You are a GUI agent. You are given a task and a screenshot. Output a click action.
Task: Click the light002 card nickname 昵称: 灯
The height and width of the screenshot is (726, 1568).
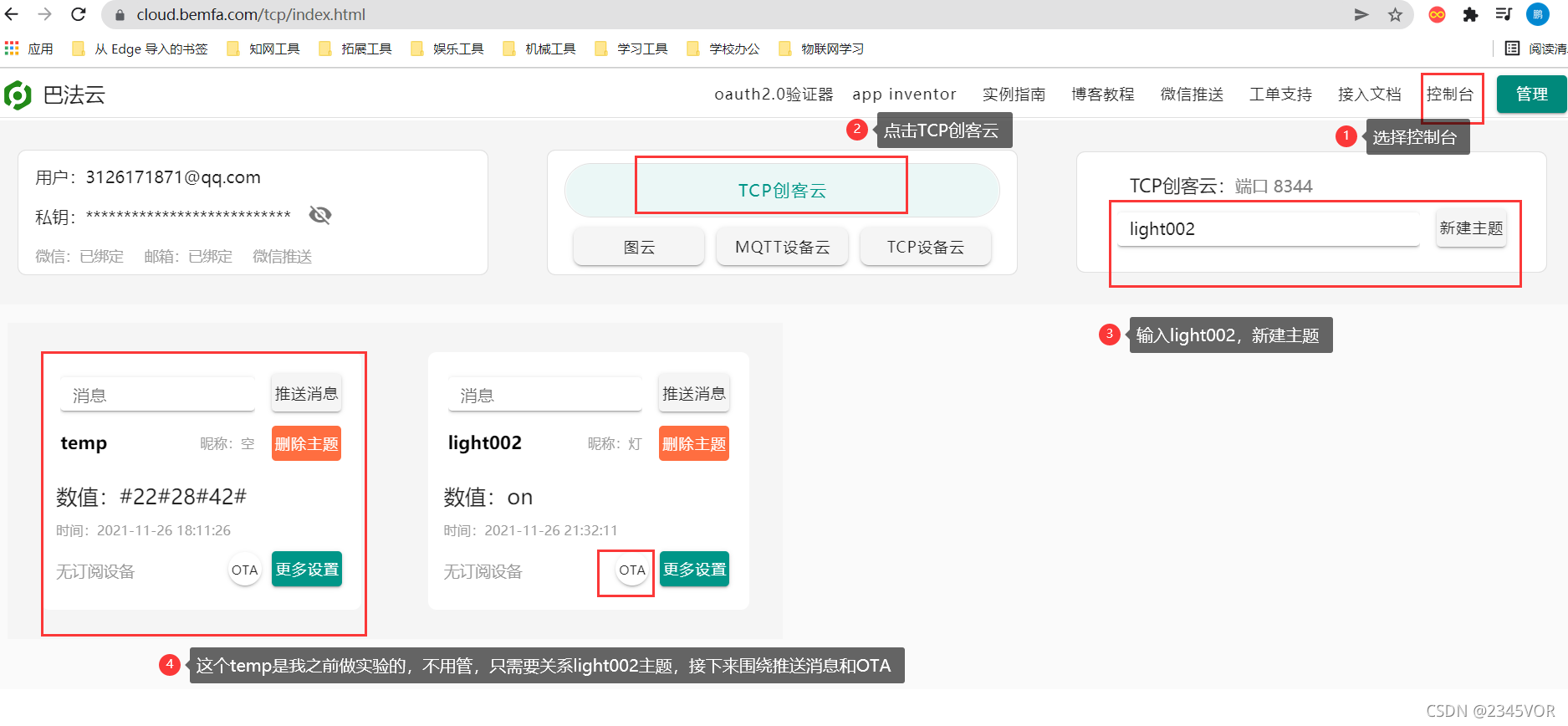point(615,443)
